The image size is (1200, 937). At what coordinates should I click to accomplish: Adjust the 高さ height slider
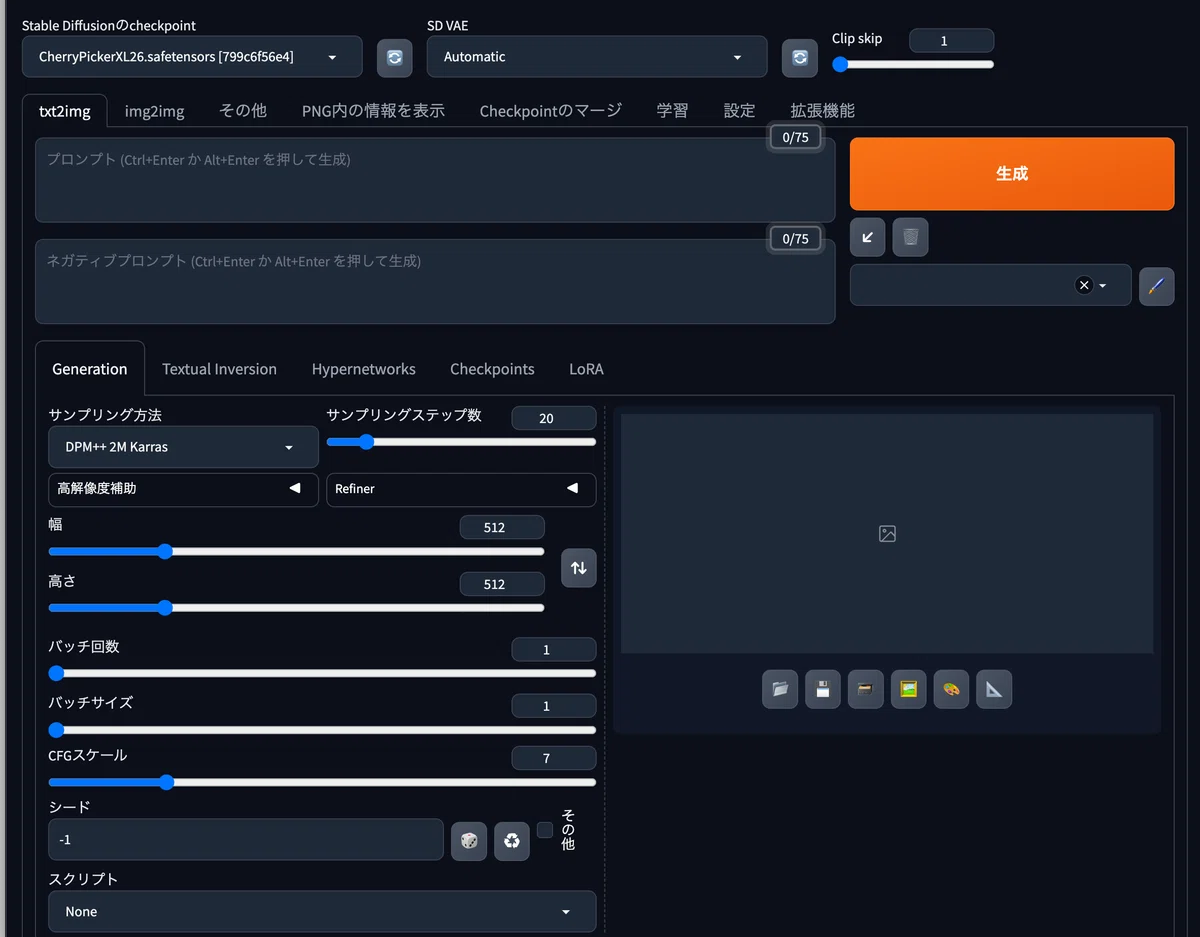point(296,607)
